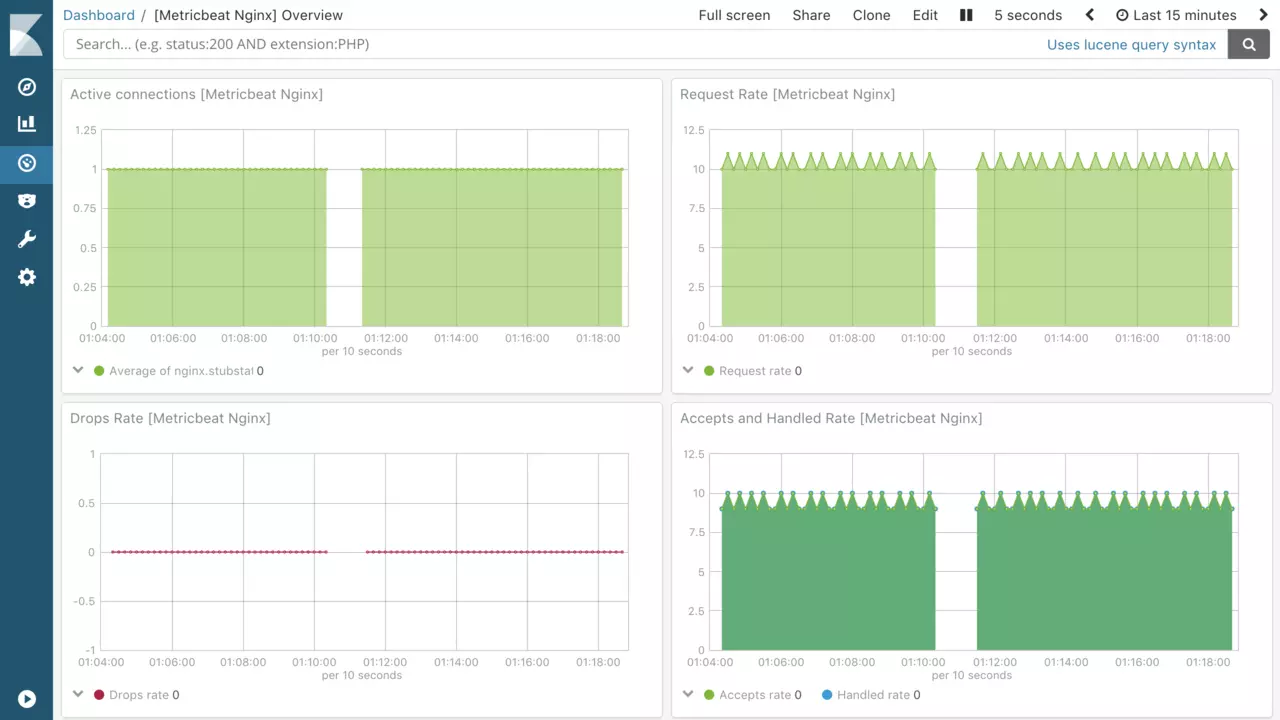Select the Dashboard gauge icon in sidebar
This screenshot has height=720, width=1280.
tap(27, 163)
